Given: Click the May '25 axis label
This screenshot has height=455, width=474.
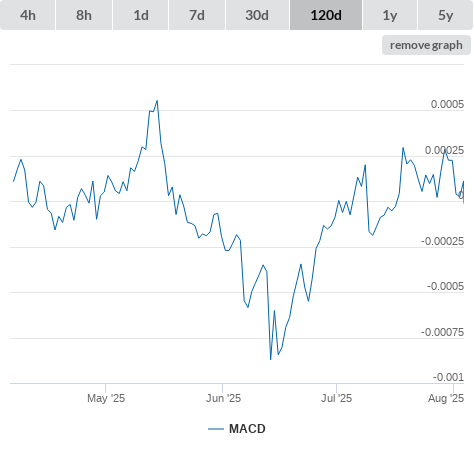Looking at the screenshot, I should (106, 398).
